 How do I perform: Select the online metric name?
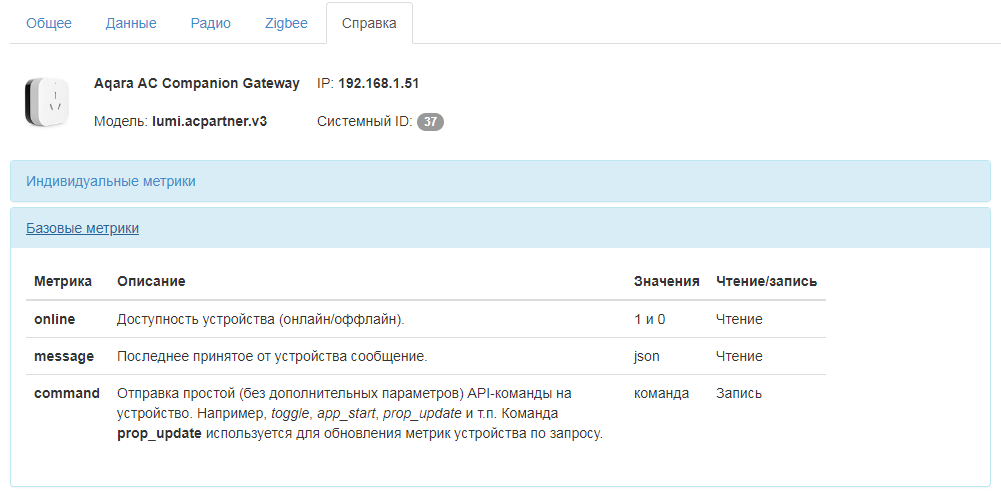[x=54, y=319]
